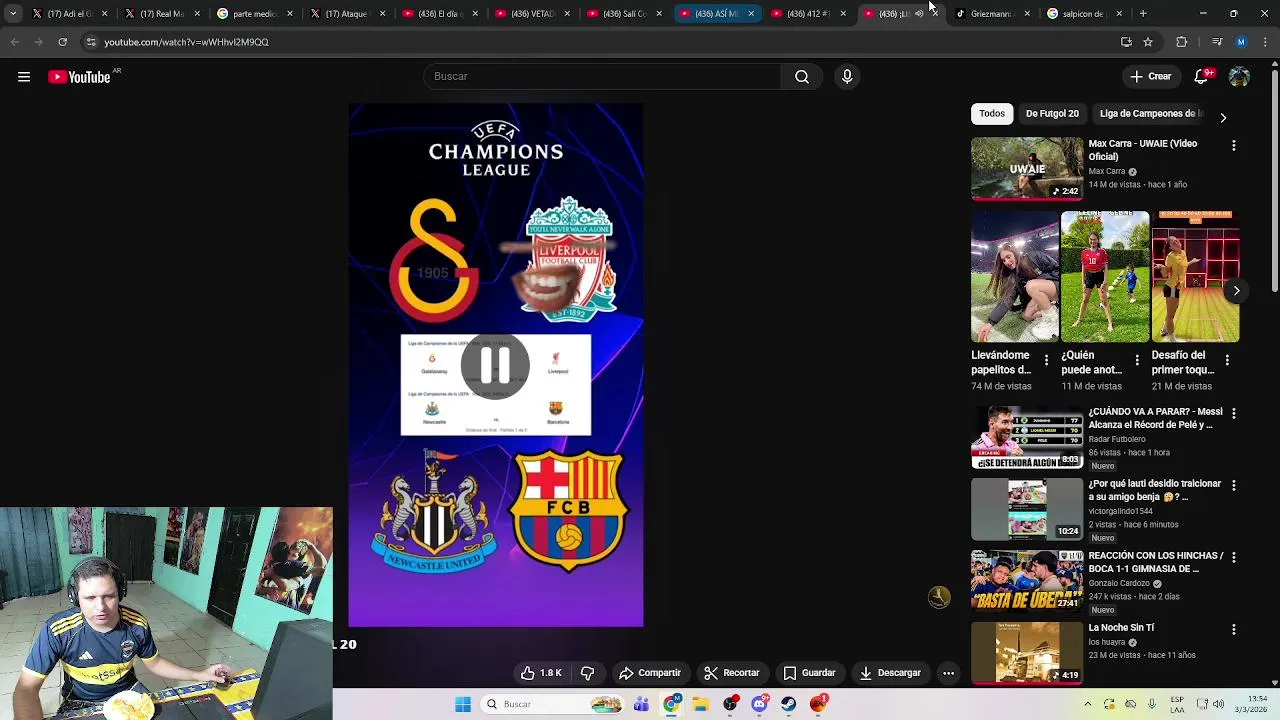This screenshot has height=720, width=1280.
Task: Click the search magnifier button
Action: pyautogui.click(x=802, y=76)
